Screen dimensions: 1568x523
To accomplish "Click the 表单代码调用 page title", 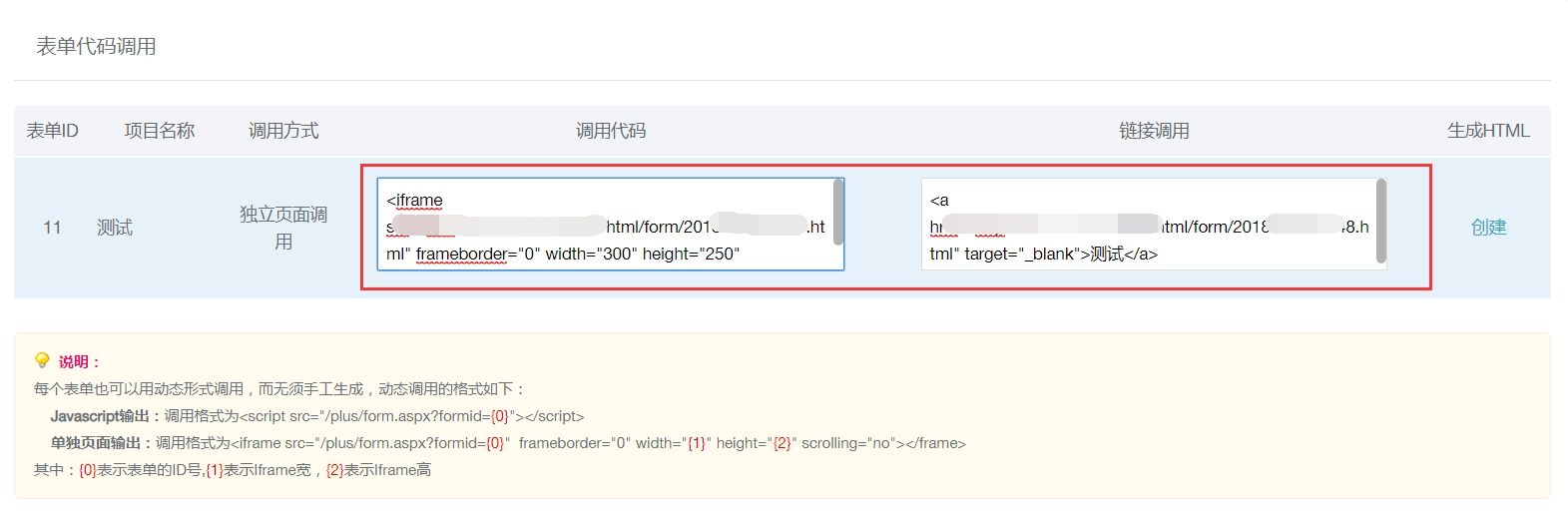I will pyautogui.click(x=96, y=47).
